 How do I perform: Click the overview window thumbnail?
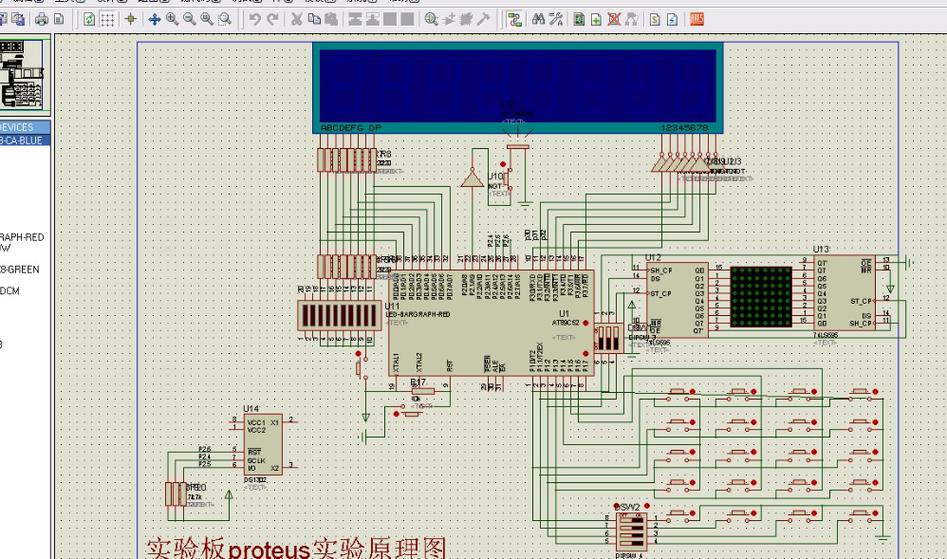point(24,75)
